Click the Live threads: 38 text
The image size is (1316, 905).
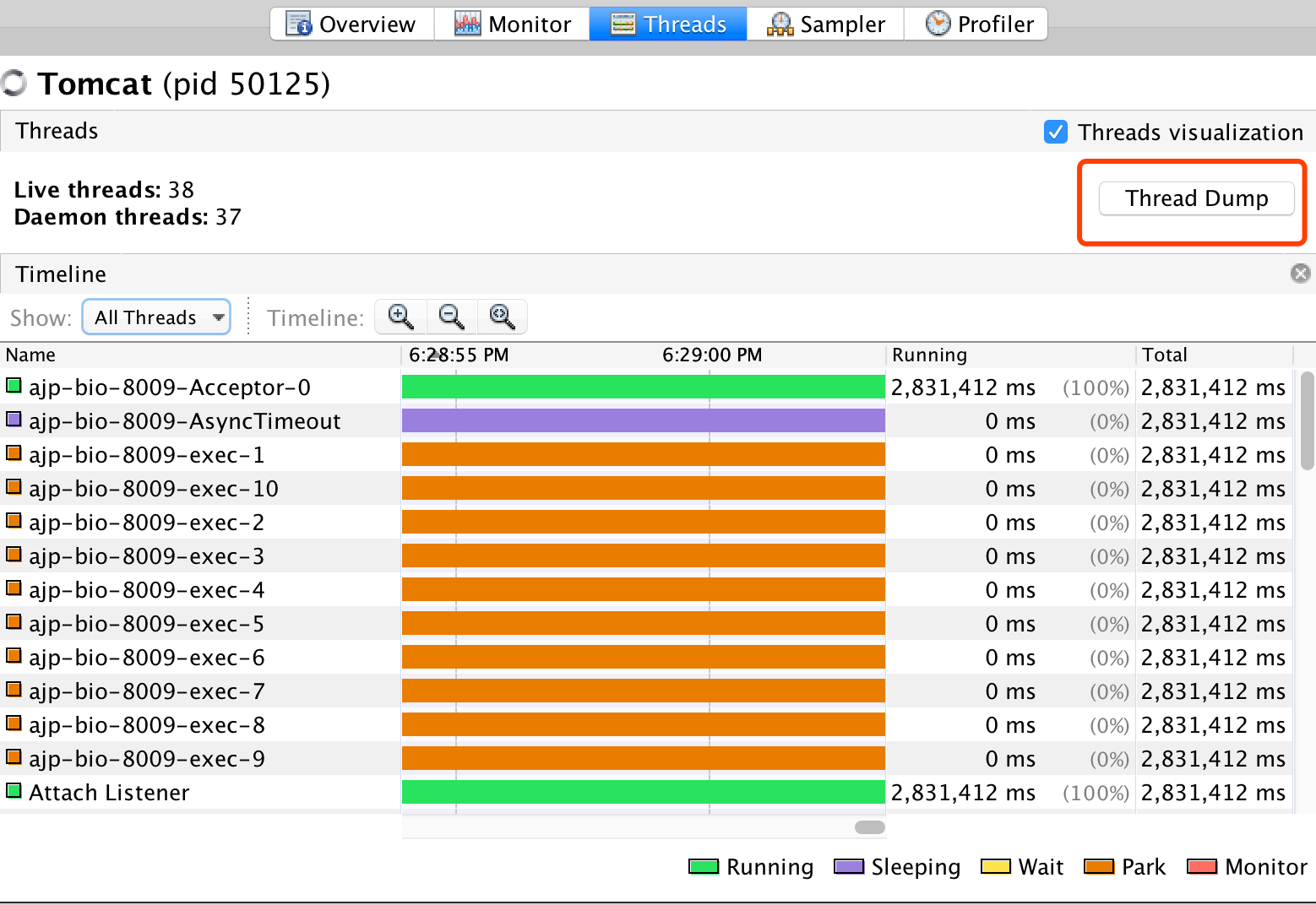click(104, 190)
